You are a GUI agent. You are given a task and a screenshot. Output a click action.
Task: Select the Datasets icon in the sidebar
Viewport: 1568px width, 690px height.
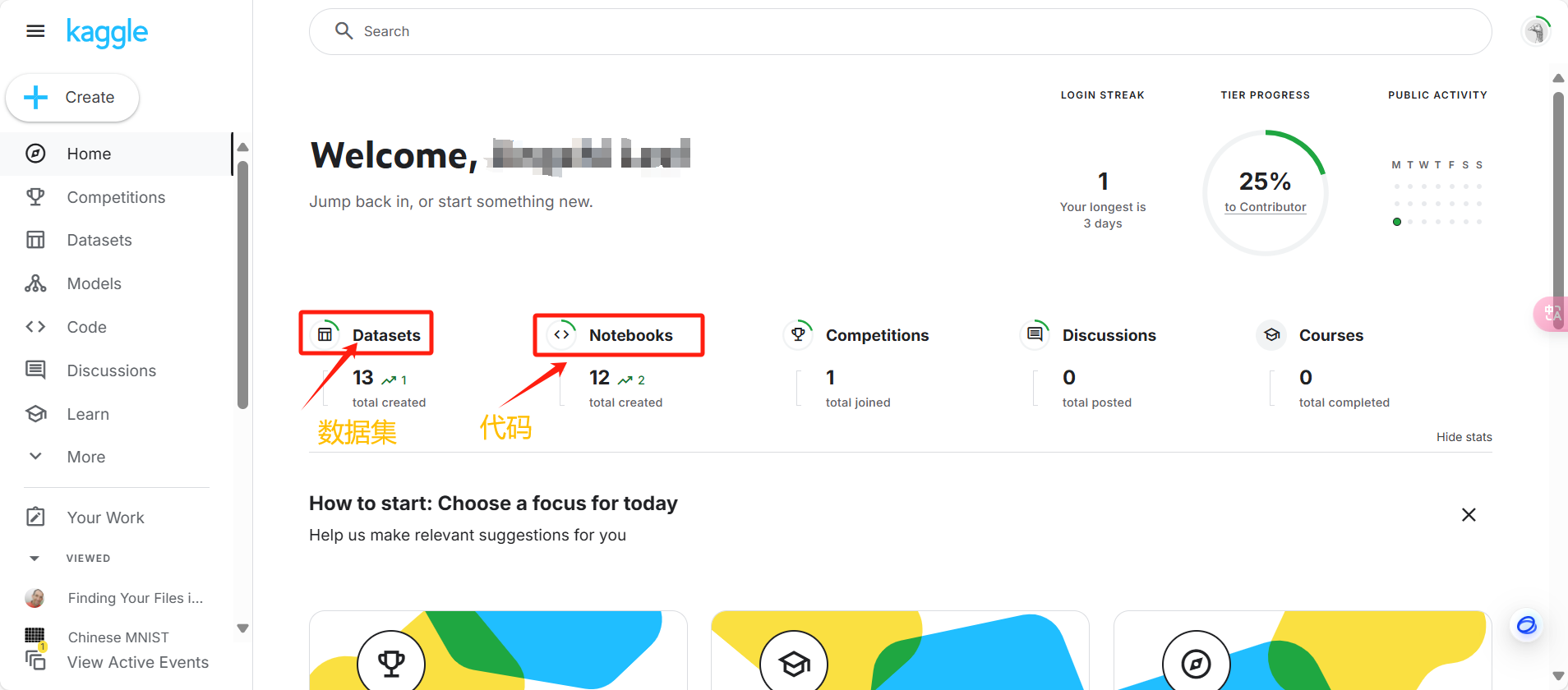(x=36, y=239)
